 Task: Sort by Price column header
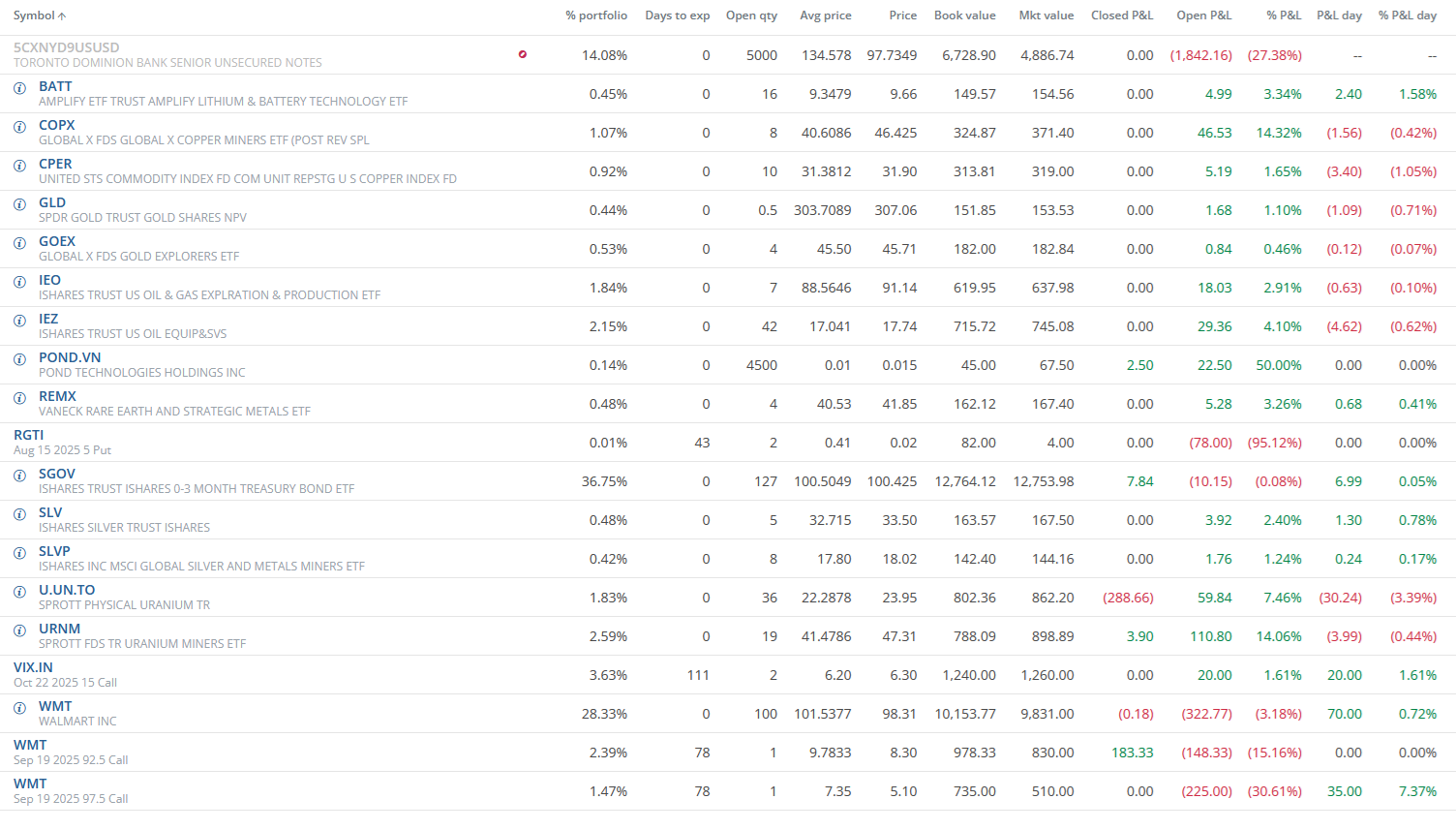[x=903, y=15]
